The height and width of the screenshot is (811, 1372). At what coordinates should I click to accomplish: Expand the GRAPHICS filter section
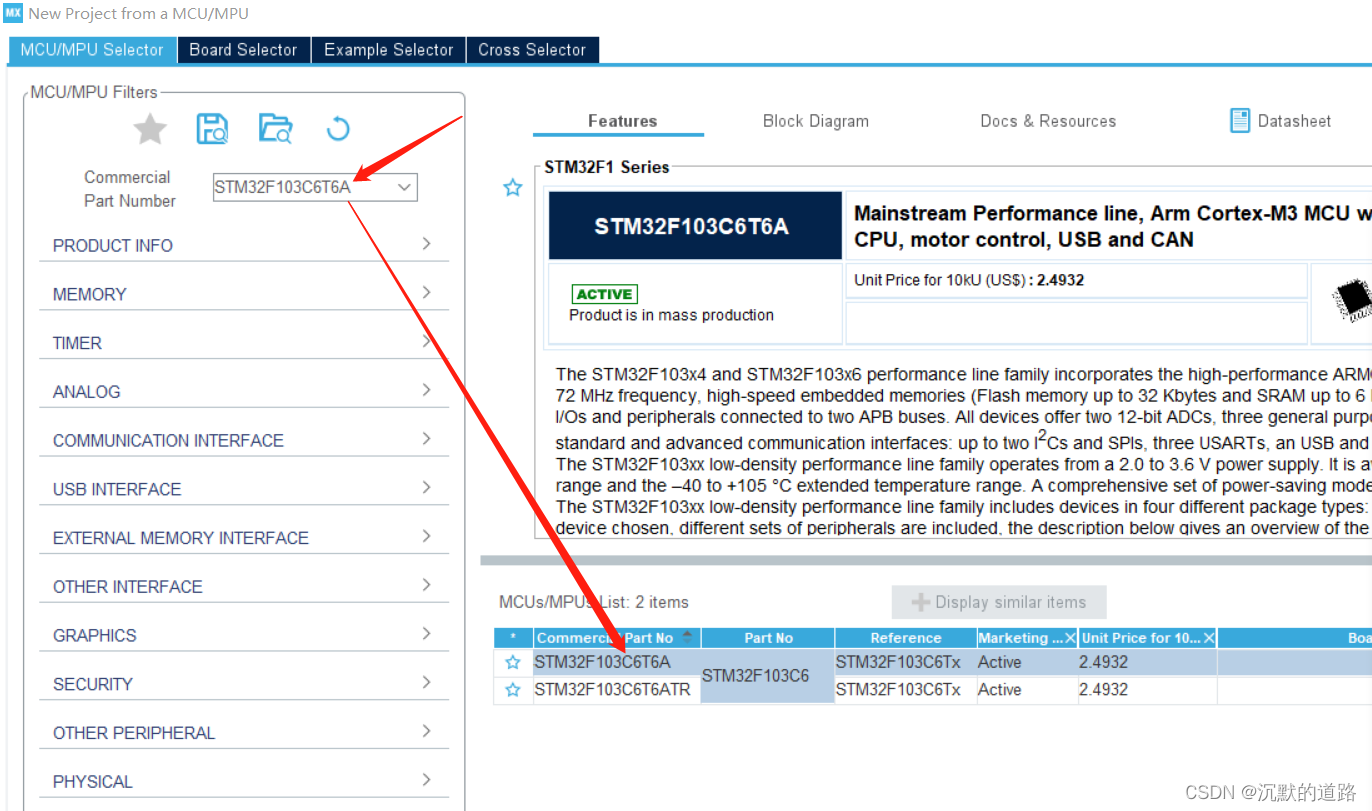pyautogui.click(x=244, y=635)
